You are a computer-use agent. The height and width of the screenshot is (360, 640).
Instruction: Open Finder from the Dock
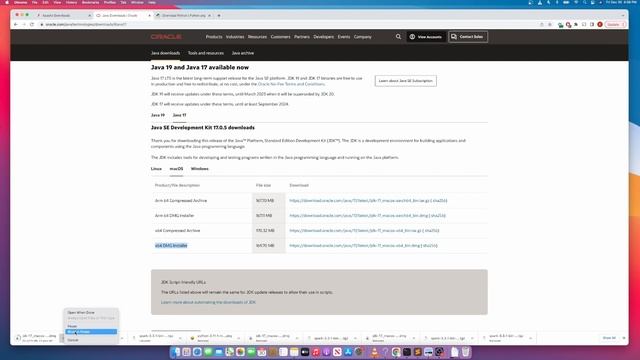pos(175,351)
